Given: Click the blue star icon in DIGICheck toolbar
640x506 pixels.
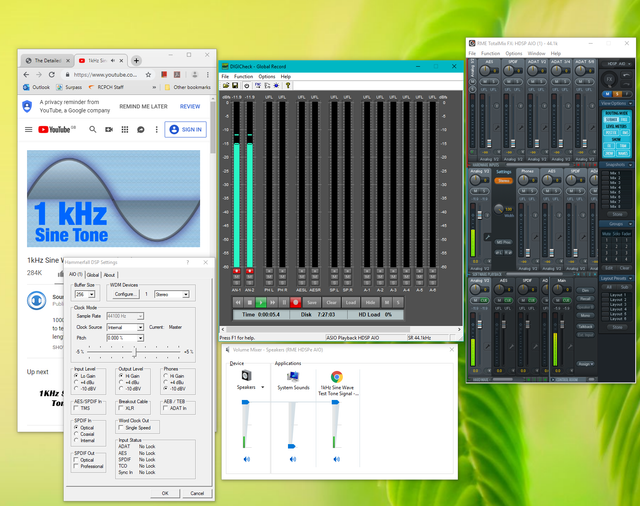Looking at the screenshot, I should [276, 85].
